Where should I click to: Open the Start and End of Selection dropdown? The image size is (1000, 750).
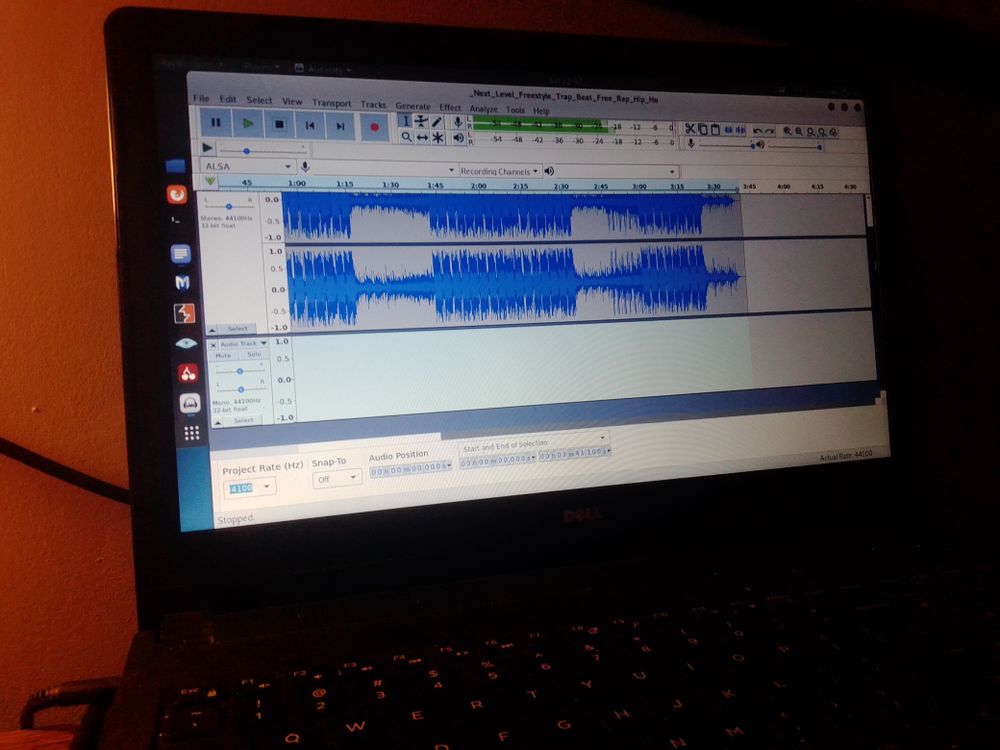tap(533, 443)
